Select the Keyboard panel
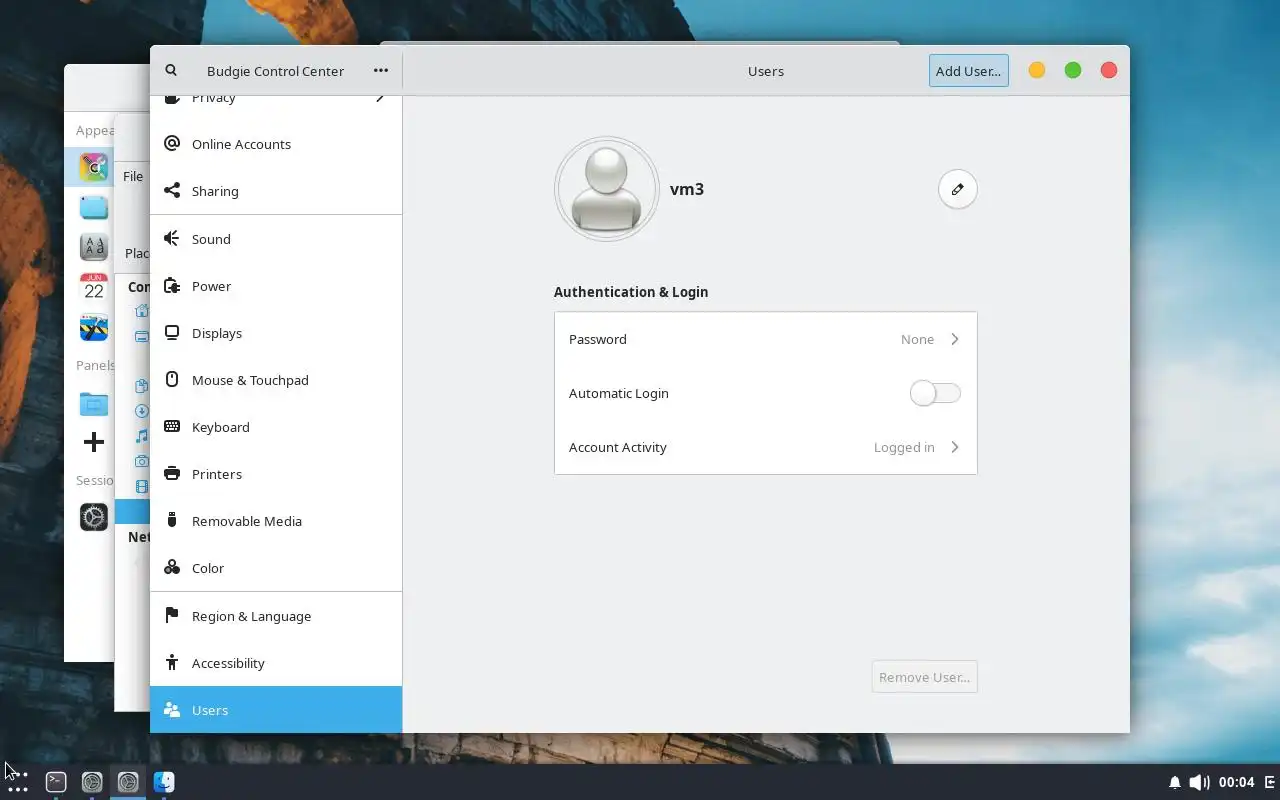Viewport: 1280px width, 800px height. 276,427
